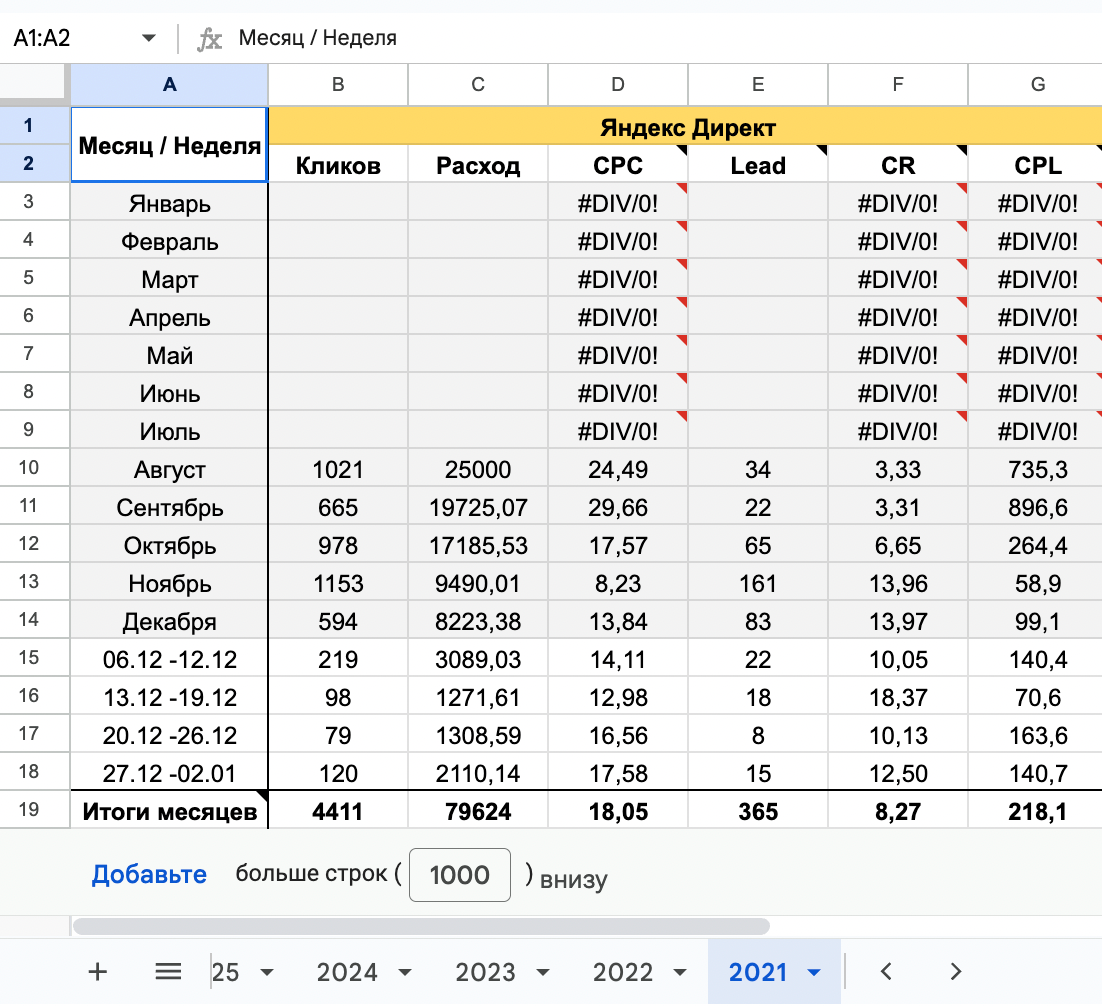
Task: Expand the 2022 sheet tab menu
Action: tap(680, 972)
